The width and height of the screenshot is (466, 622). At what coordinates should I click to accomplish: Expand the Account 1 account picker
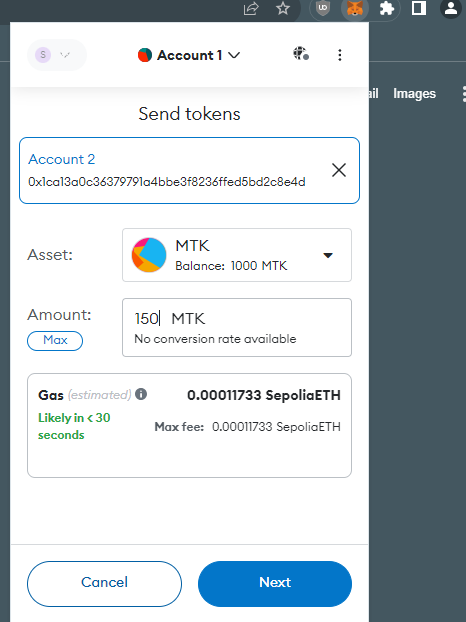click(x=189, y=55)
